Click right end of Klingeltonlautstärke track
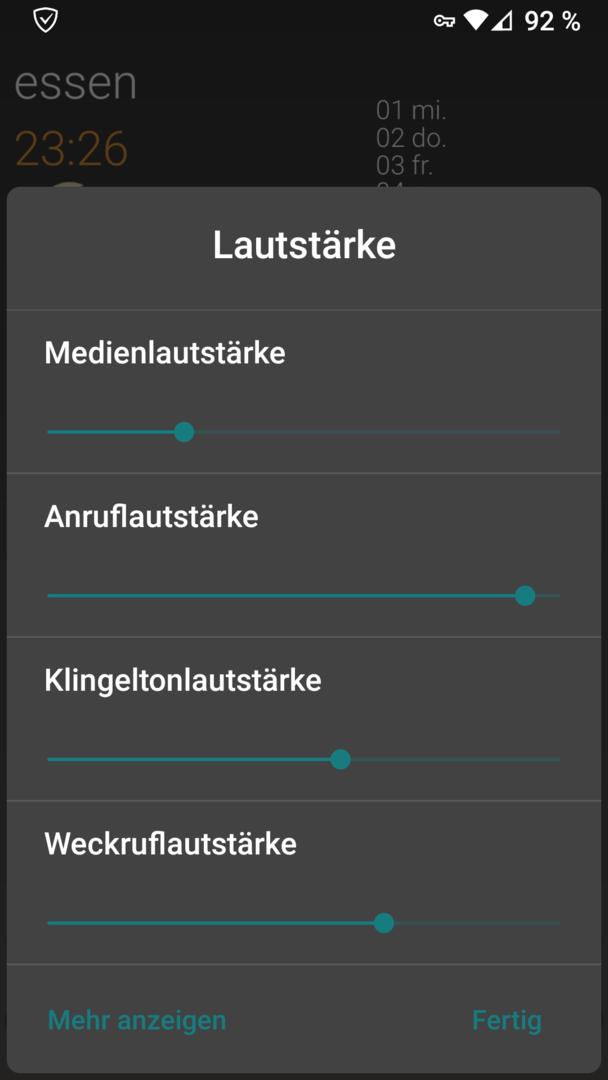The width and height of the screenshot is (608, 1080). (558, 759)
